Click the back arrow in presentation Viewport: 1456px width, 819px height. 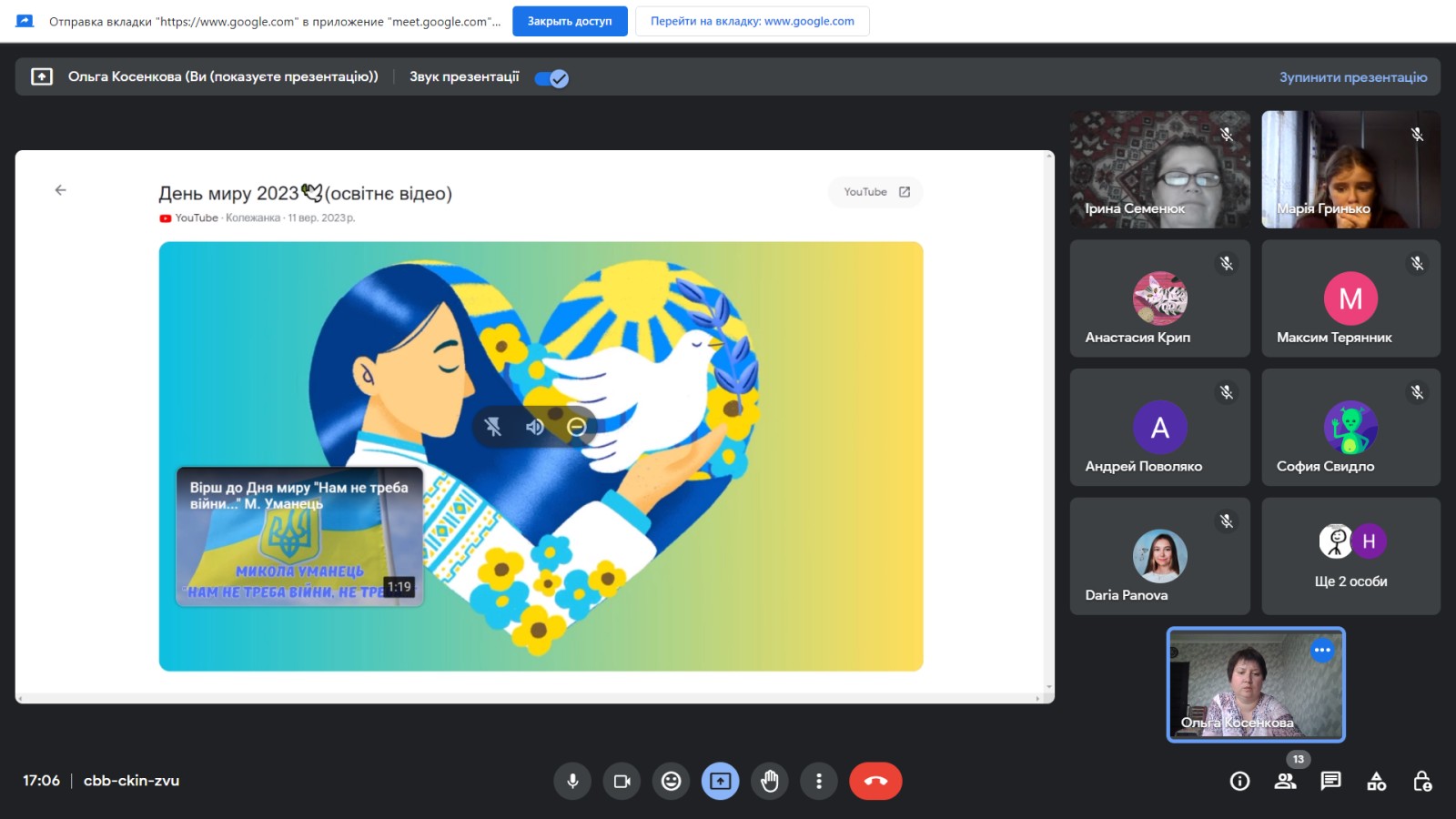coord(61,190)
